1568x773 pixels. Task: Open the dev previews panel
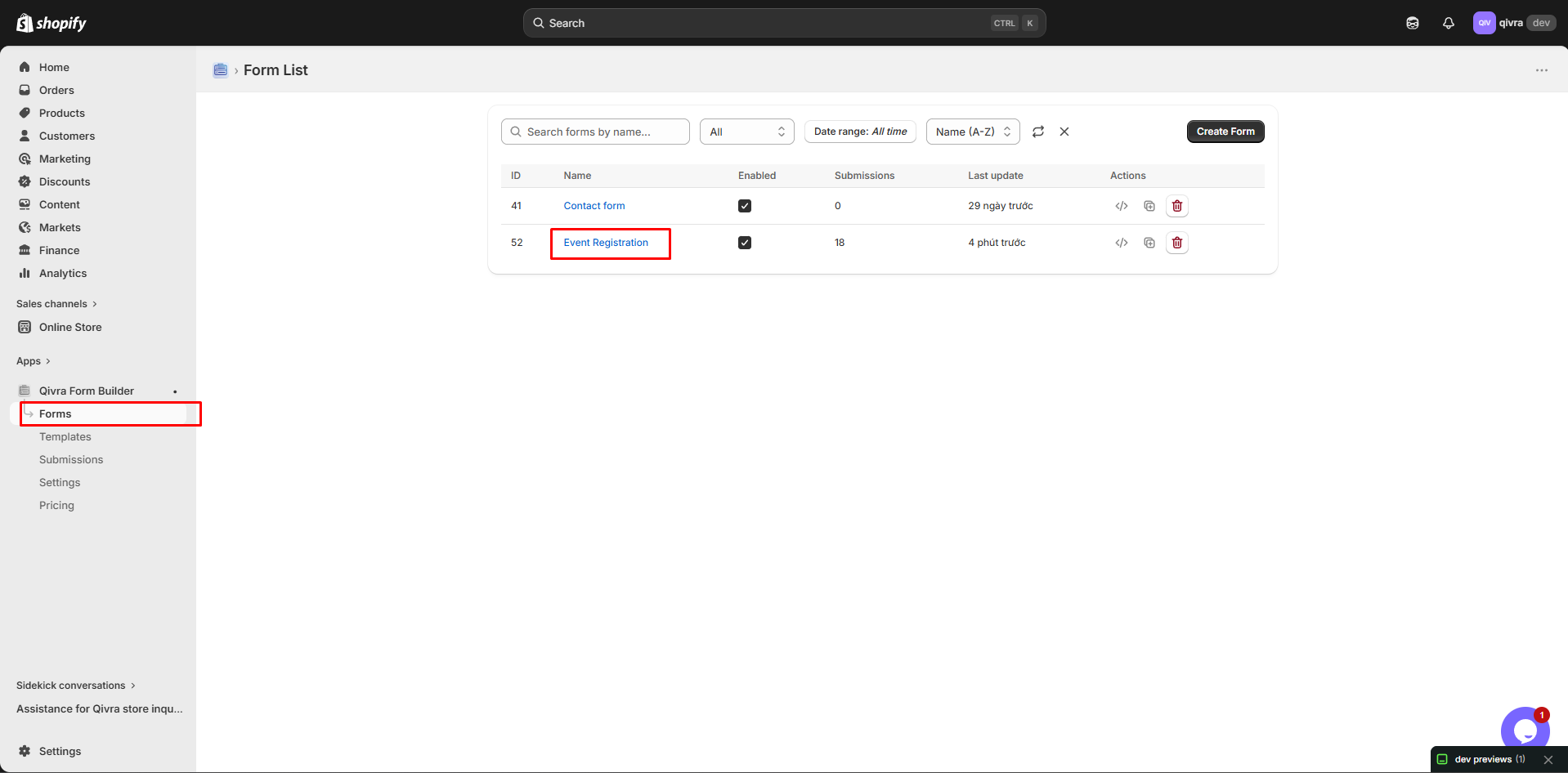click(1481, 759)
